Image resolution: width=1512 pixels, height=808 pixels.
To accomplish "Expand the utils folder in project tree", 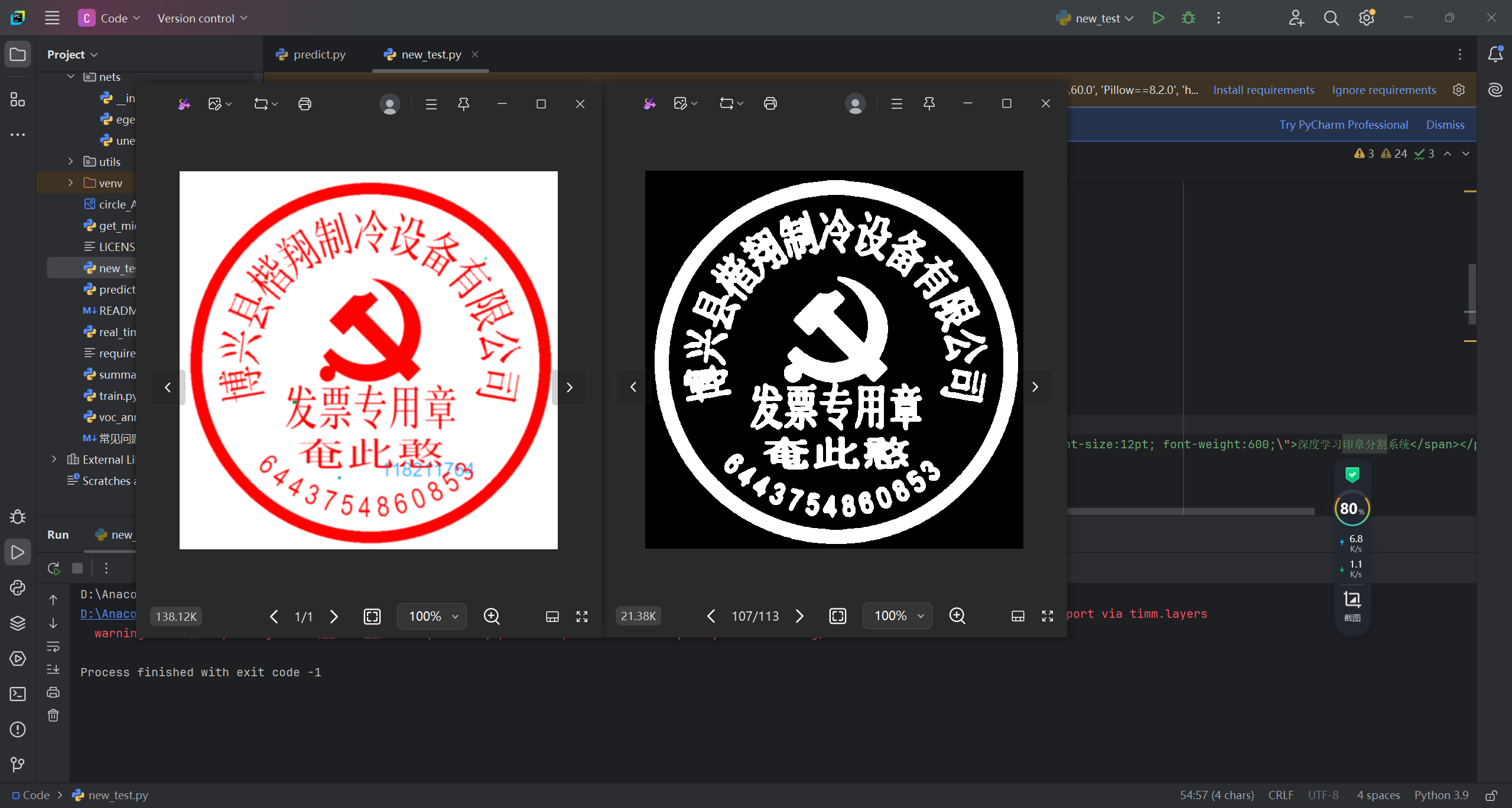I will coord(71,162).
